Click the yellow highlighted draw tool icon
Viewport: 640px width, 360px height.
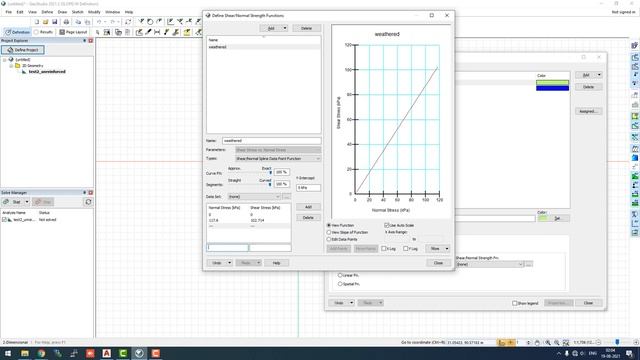[187, 32]
